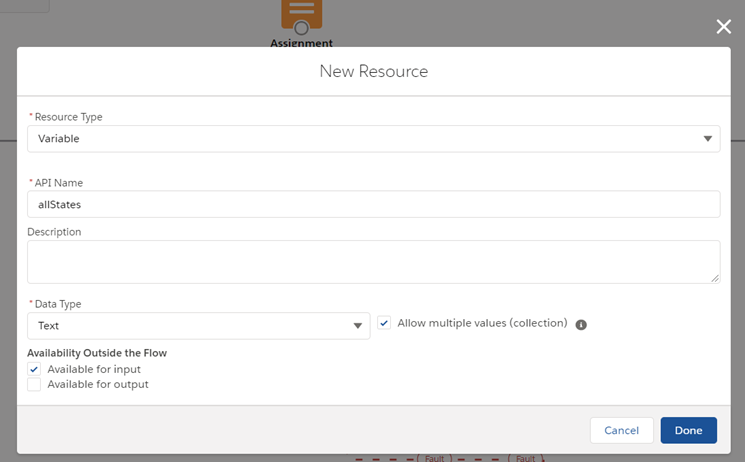This screenshot has width=745, height=462.
Task: Click the Done button
Action: pyautogui.click(x=688, y=430)
